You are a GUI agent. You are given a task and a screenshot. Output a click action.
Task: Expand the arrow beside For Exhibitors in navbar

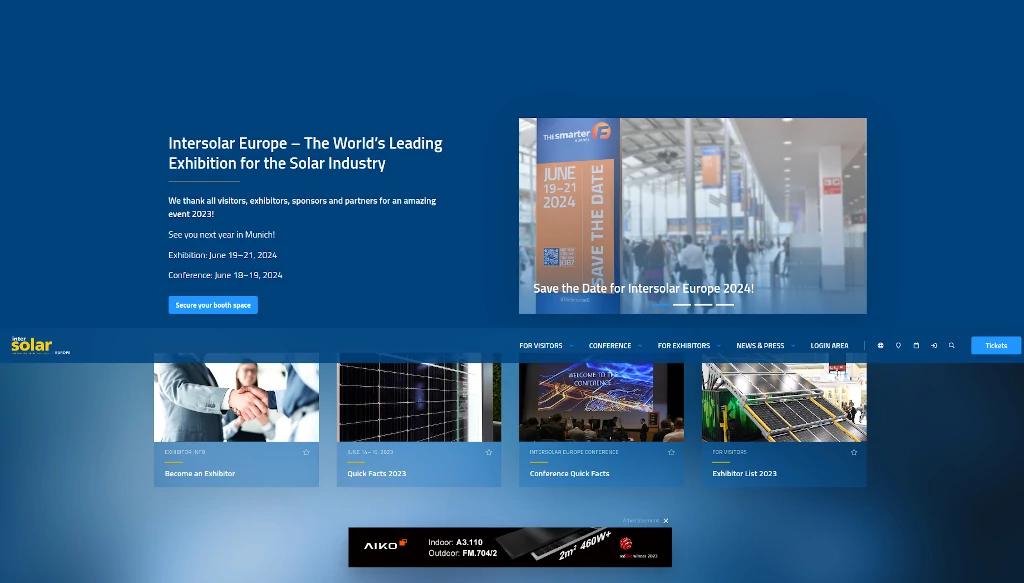pyautogui.click(x=718, y=346)
